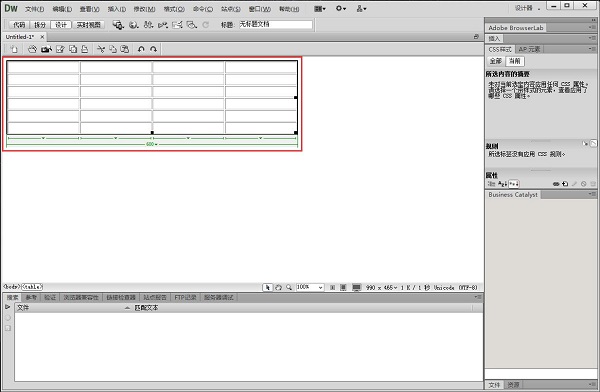The image size is (600, 392).
Task: Click the New CSS Rule icon in CSS panel
Action: coord(565,184)
